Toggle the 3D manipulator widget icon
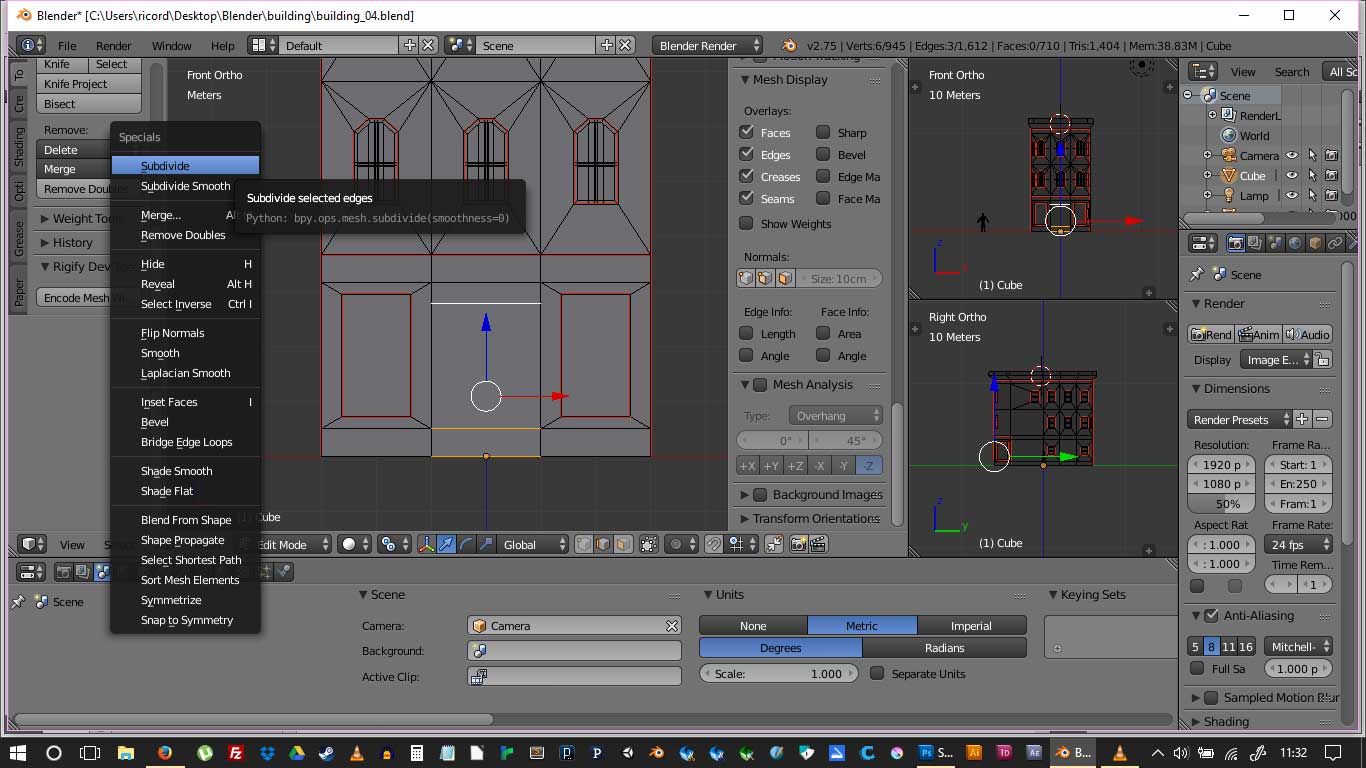The height and width of the screenshot is (768, 1366). tap(427, 545)
